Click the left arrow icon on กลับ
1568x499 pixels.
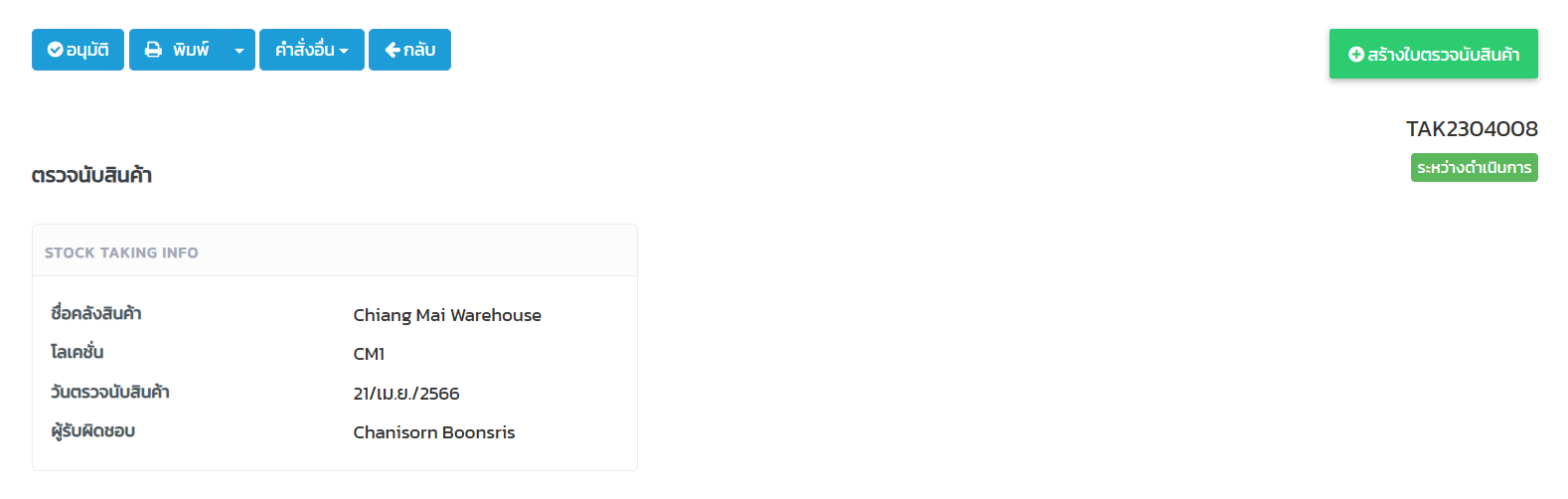click(x=392, y=50)
